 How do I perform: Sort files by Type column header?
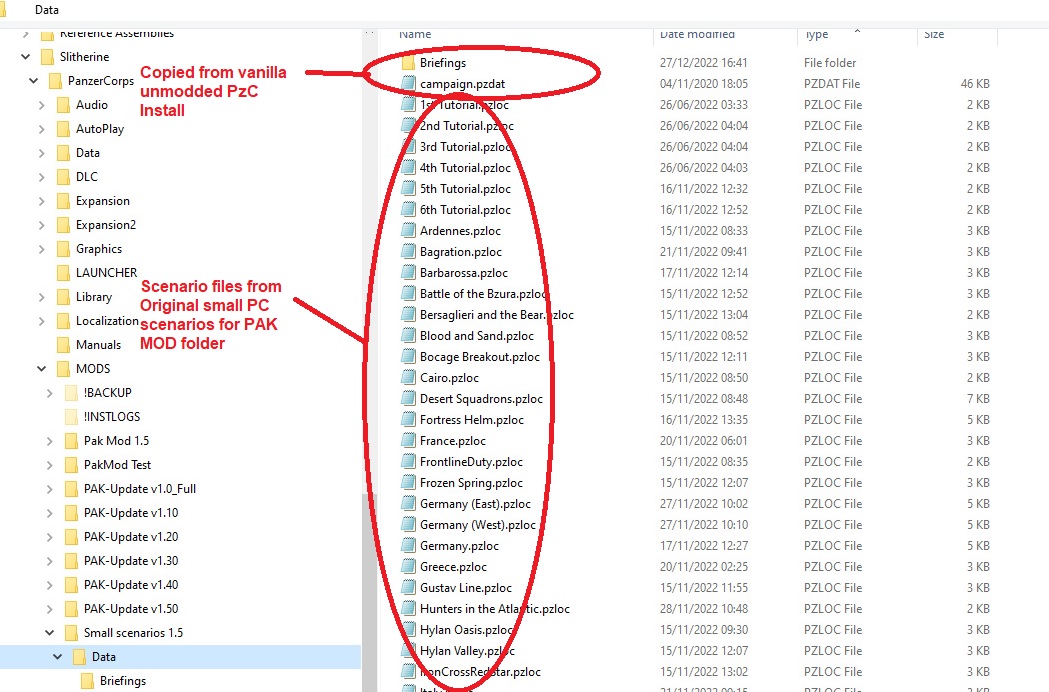click(x=817, y=34)
